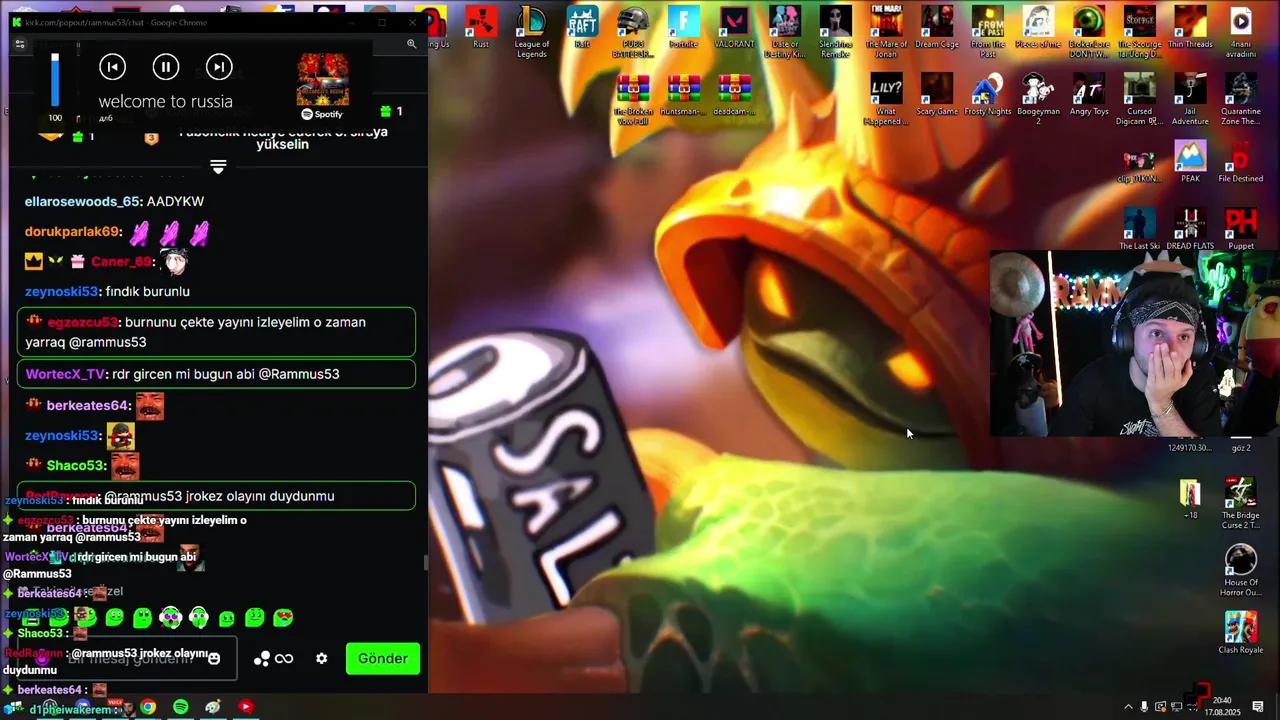Click the welcome to russia album art

[322, 80]
